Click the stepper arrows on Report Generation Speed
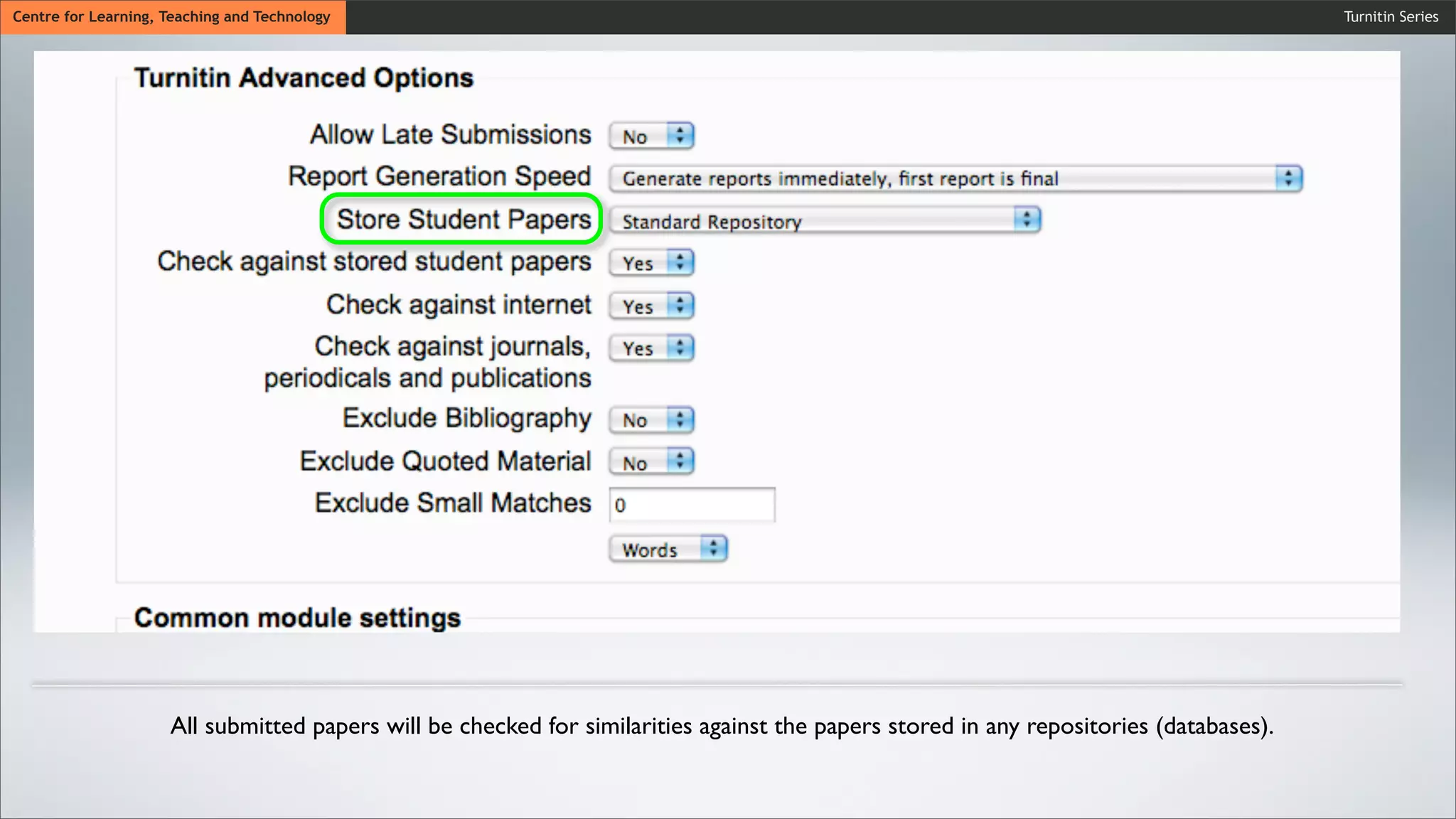The image size is (1456, 819). coord(1288,178)
